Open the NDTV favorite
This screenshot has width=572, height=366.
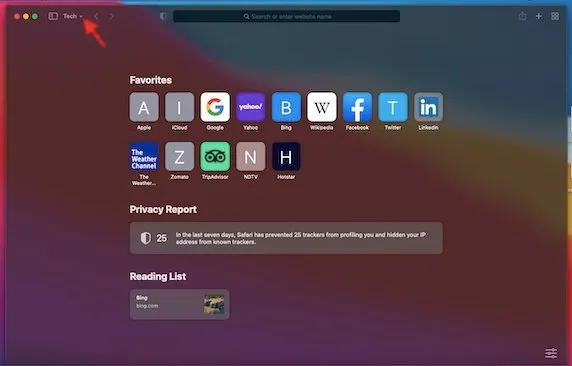[x=251, y=157]
